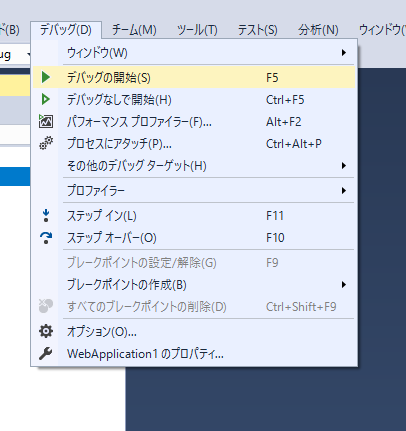Open the チーム(M) menu
Image resolution: width=406 pixels, height=431 pixels.
tap(134, 30)
